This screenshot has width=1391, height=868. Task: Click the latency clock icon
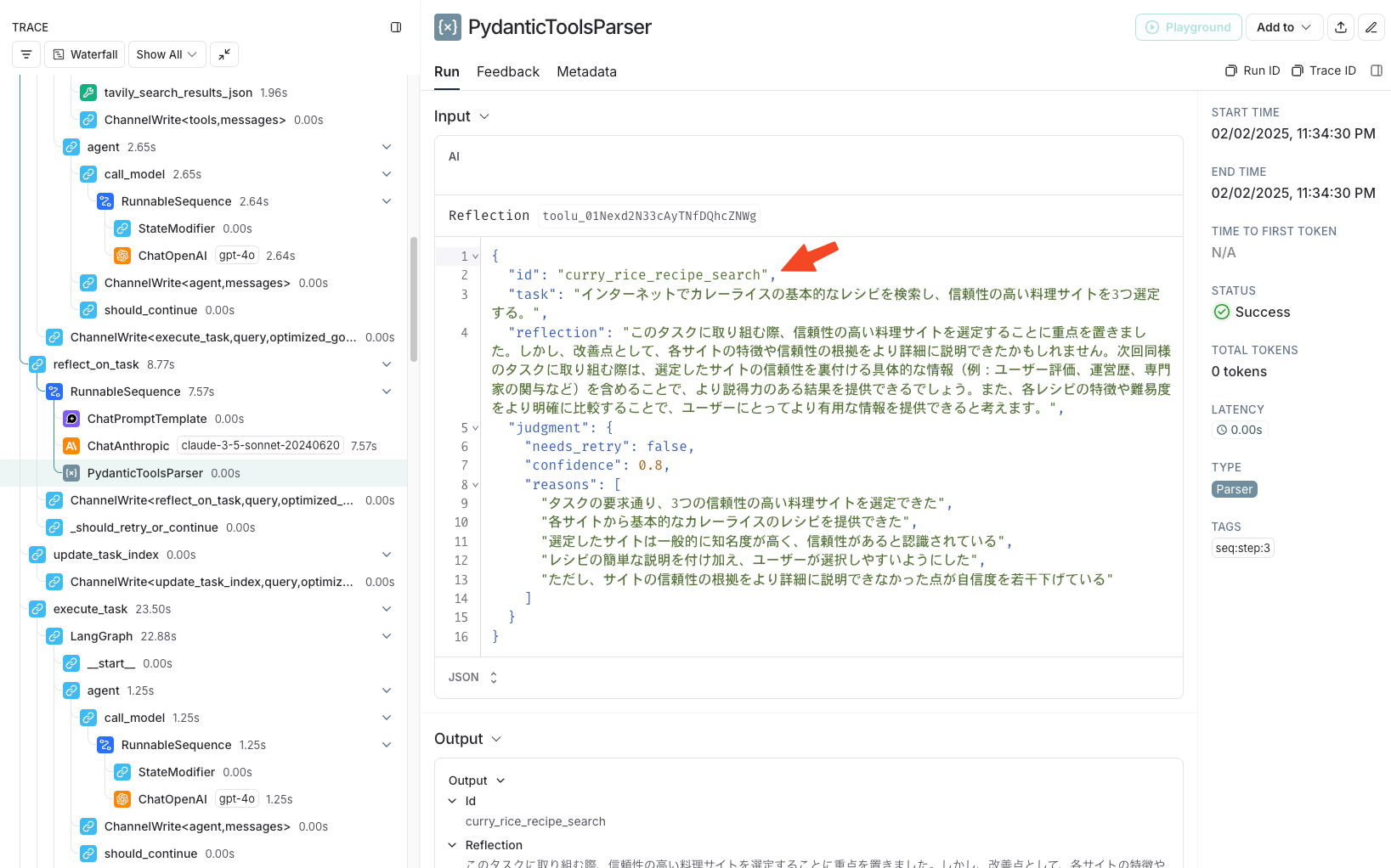click(x=1222, y=430)
